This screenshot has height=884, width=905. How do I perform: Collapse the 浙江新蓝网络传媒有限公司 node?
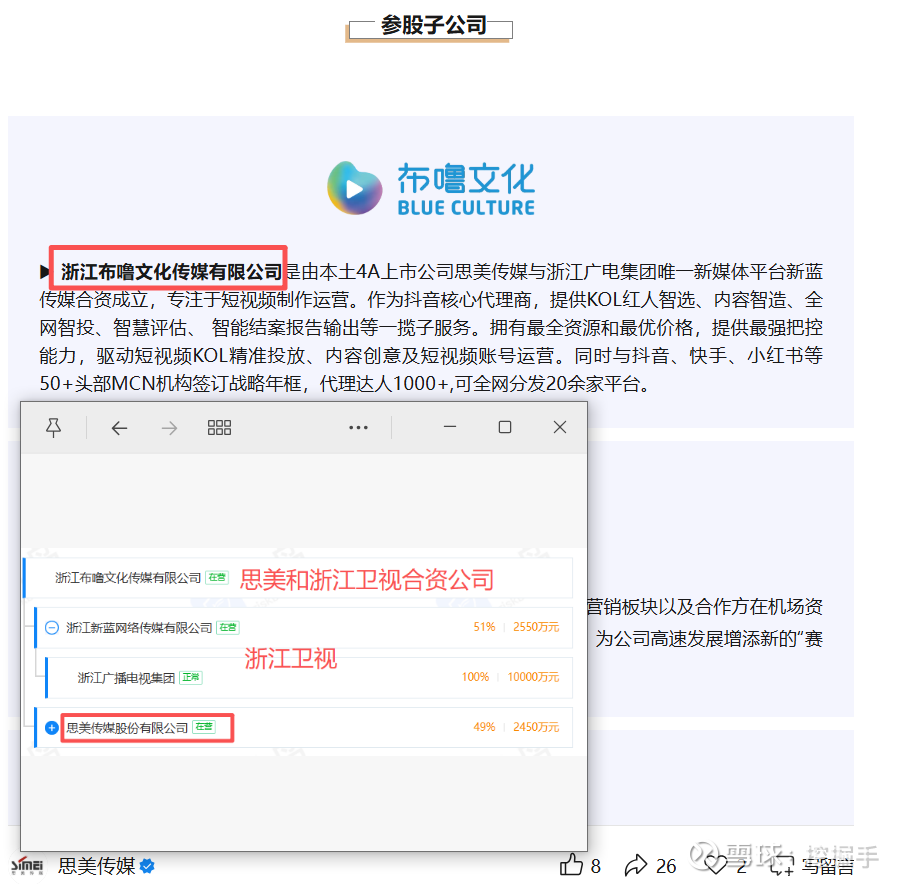pyautogui.click(x=52, y=627)
